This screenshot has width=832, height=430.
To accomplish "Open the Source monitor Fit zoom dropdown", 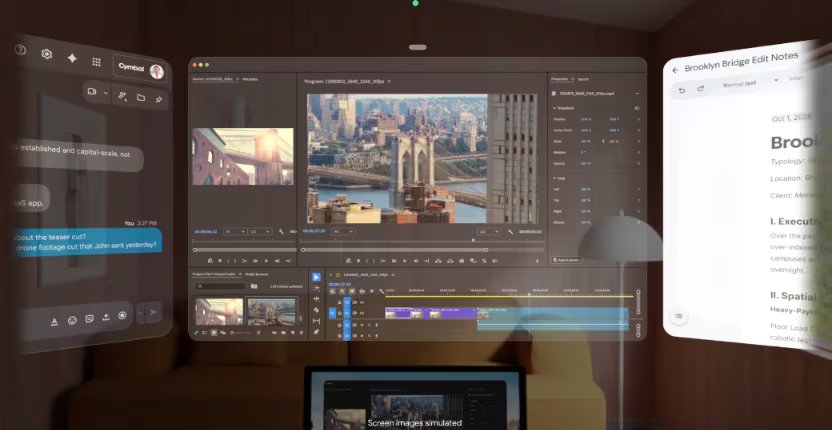I will pyautogui.click(x=235, y=231).
